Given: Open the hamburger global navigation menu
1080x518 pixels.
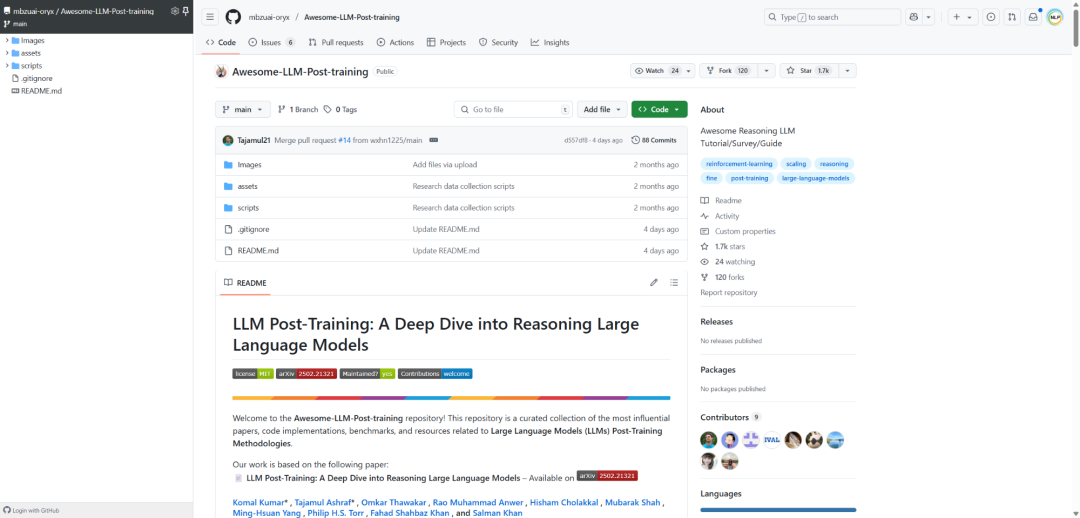Looking at the screenshot, I should pyautogui.click(x=211, y=17).
